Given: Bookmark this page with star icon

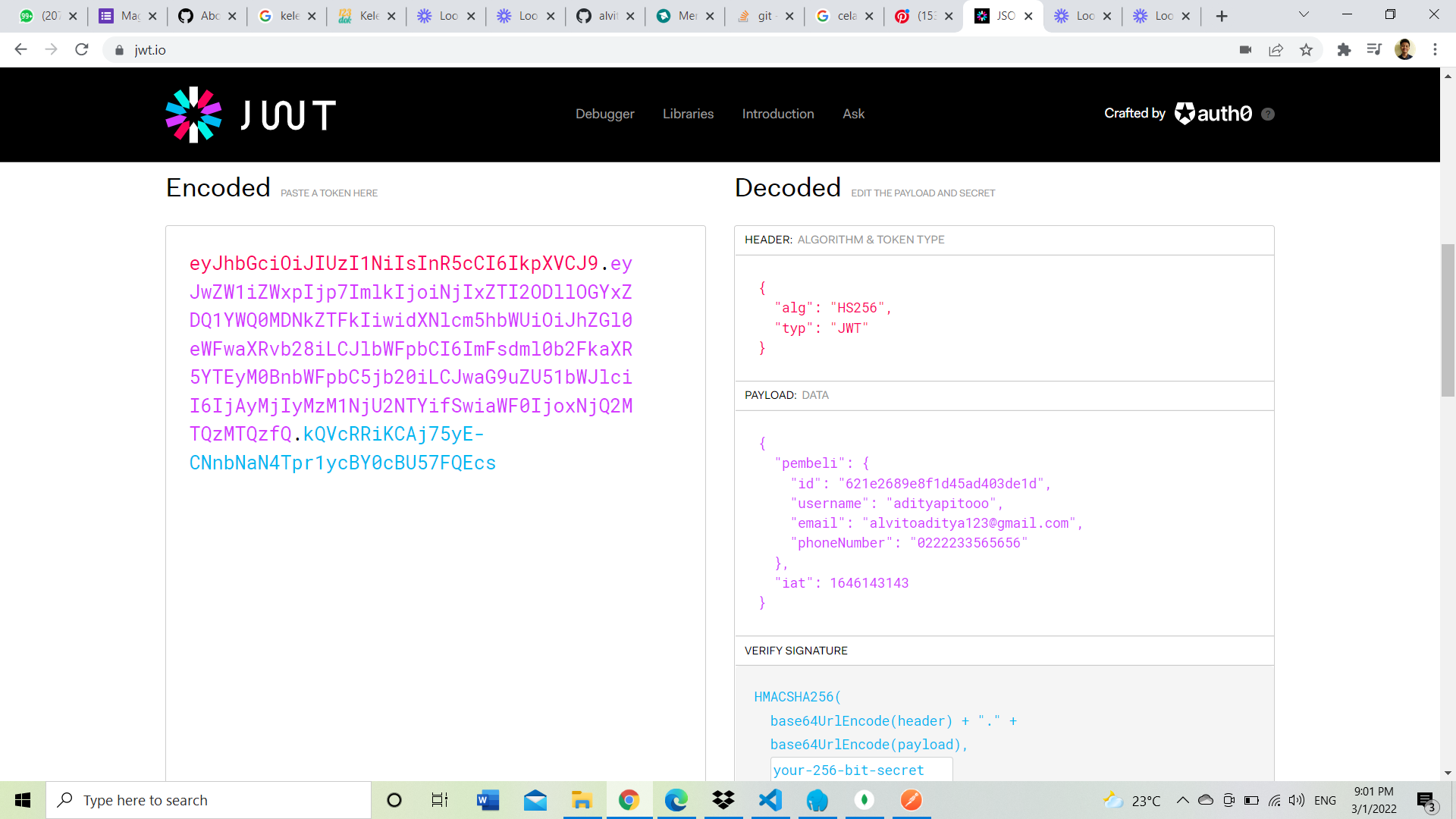Looking at the screenshot, I should (x=1306, y=49).
